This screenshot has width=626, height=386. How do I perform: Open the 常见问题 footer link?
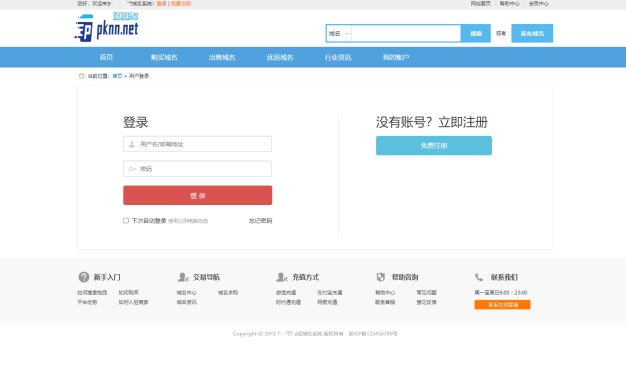point(427,293)
